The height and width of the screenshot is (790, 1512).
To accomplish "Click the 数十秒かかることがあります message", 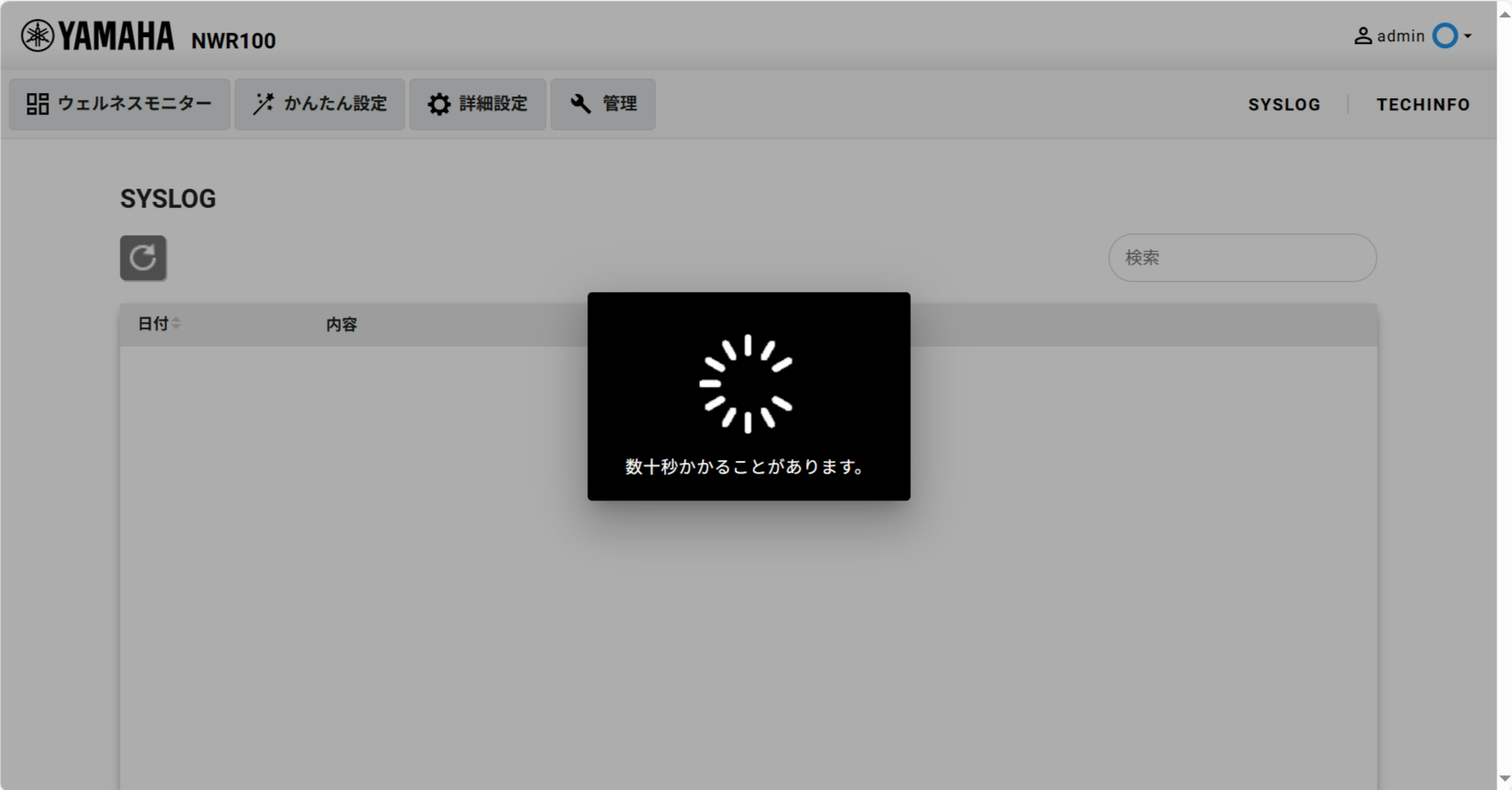I will (x=747, y=467).
